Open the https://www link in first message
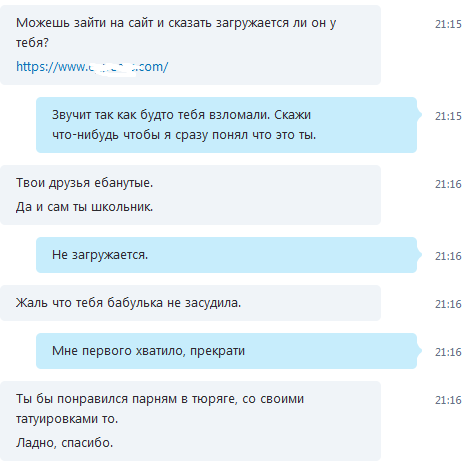 (x=92, y=67)
